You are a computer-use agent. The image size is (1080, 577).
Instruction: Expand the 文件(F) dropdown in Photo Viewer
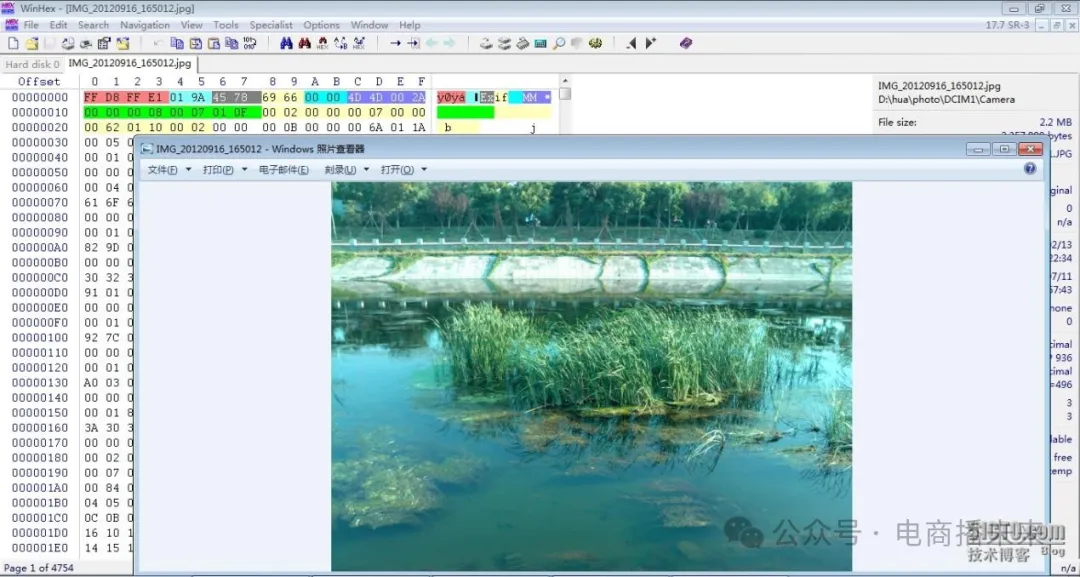168,170
